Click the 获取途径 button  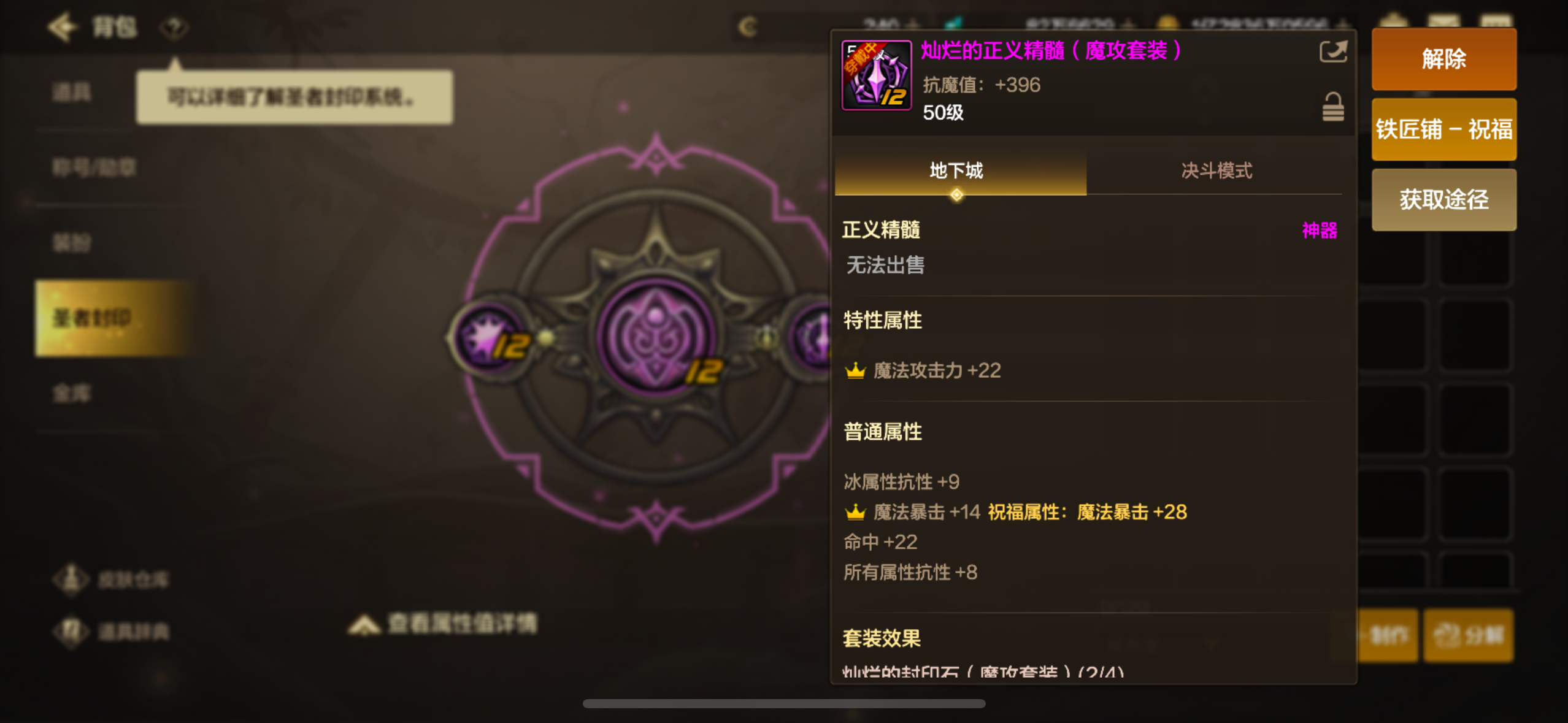(1444, 200)
